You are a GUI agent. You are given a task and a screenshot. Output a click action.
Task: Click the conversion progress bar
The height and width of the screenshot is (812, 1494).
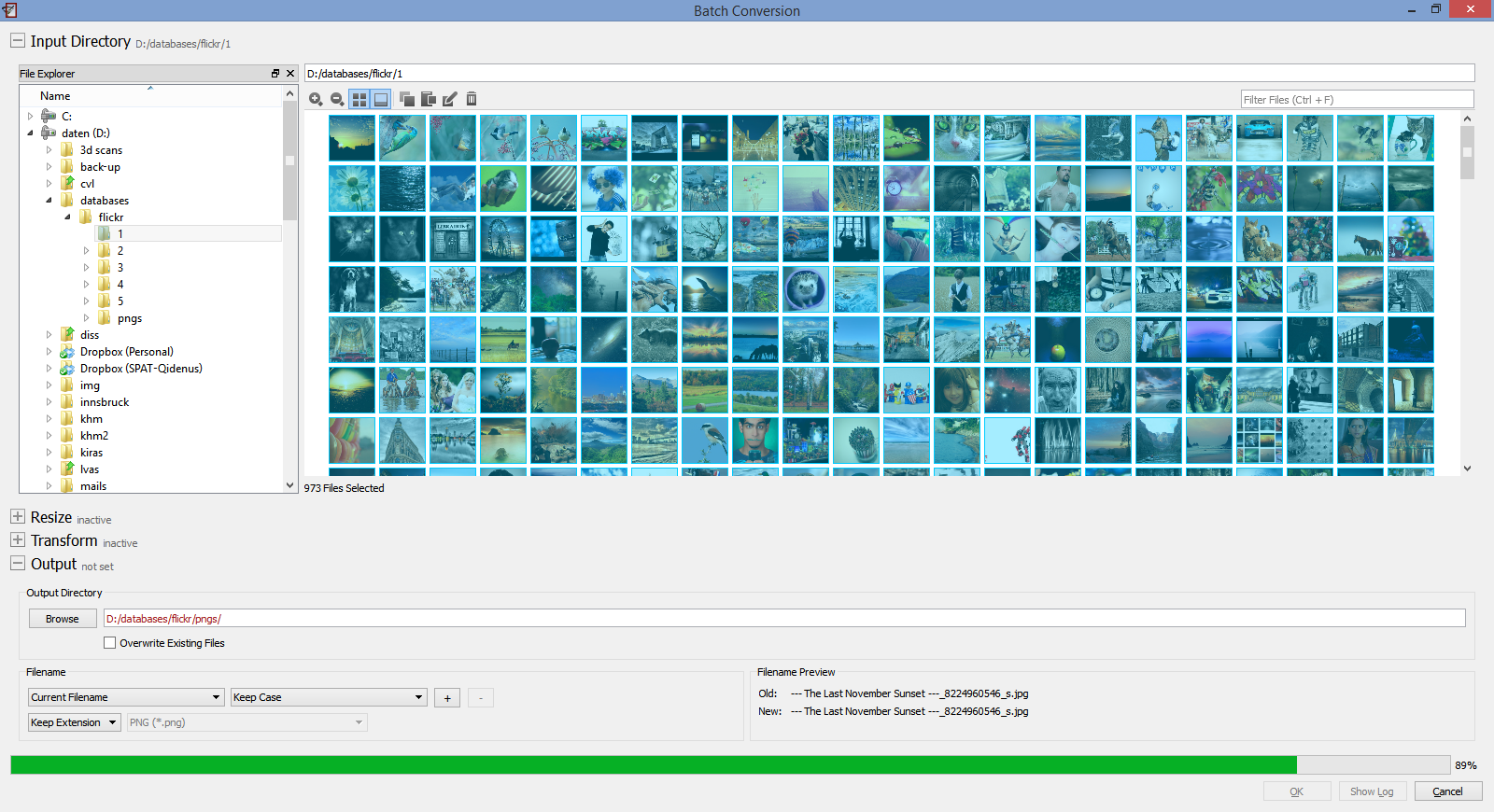(x=730, y=765)
